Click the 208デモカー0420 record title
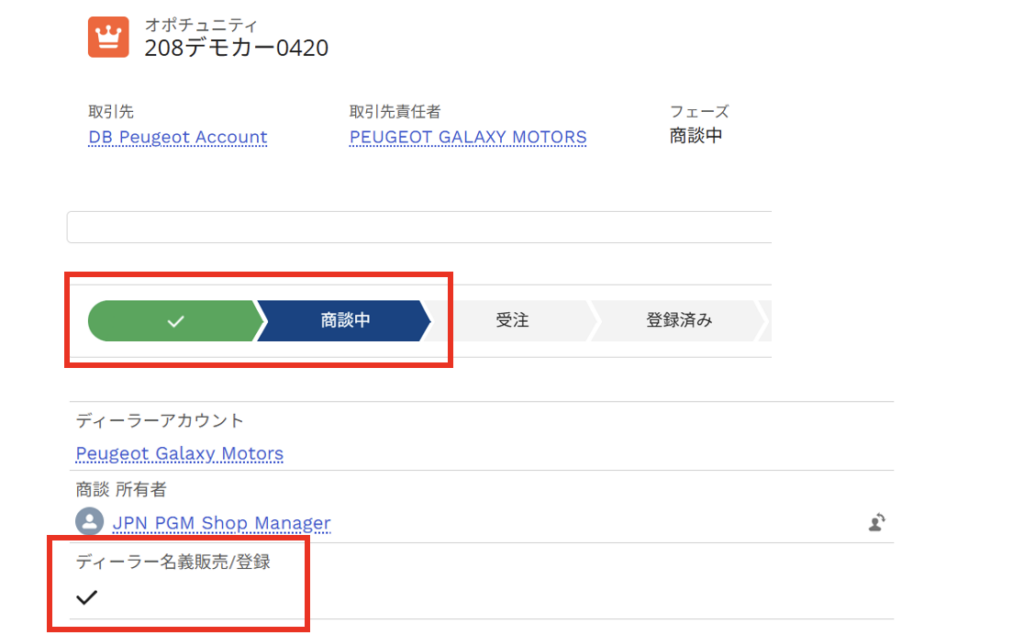The width and height of the screenshot is (1024, 635). point(236,48)
